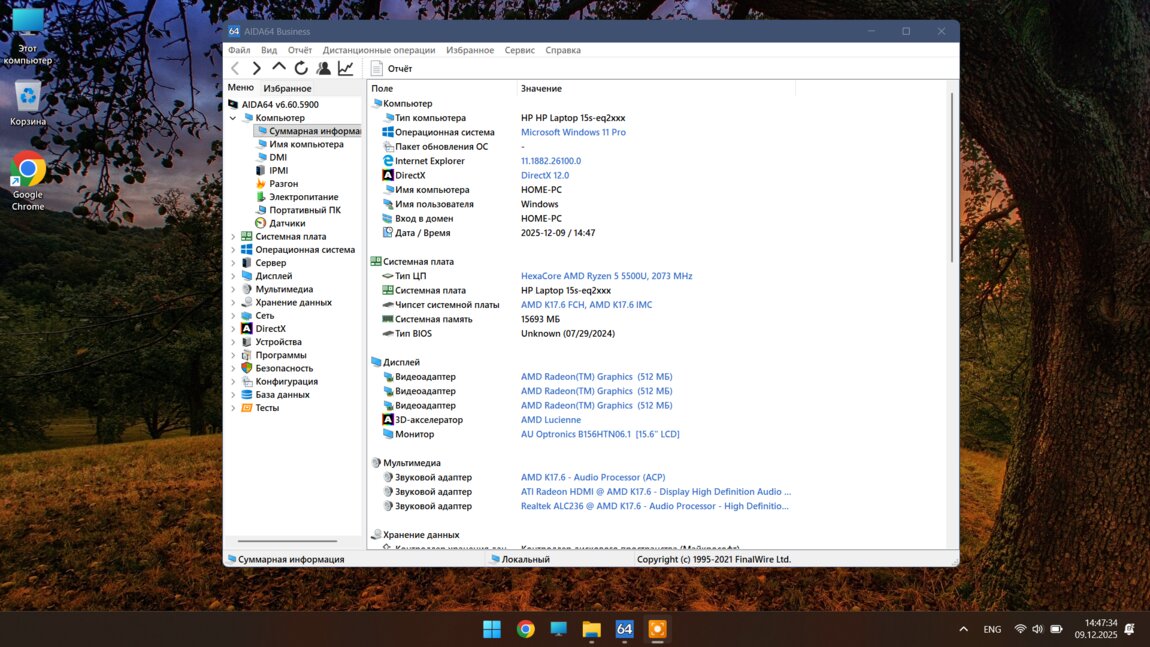The width and height of the screenshot is (1150, 647).
Task: Select the Датчики sensors item in tree
Action: tap(286, 223)
